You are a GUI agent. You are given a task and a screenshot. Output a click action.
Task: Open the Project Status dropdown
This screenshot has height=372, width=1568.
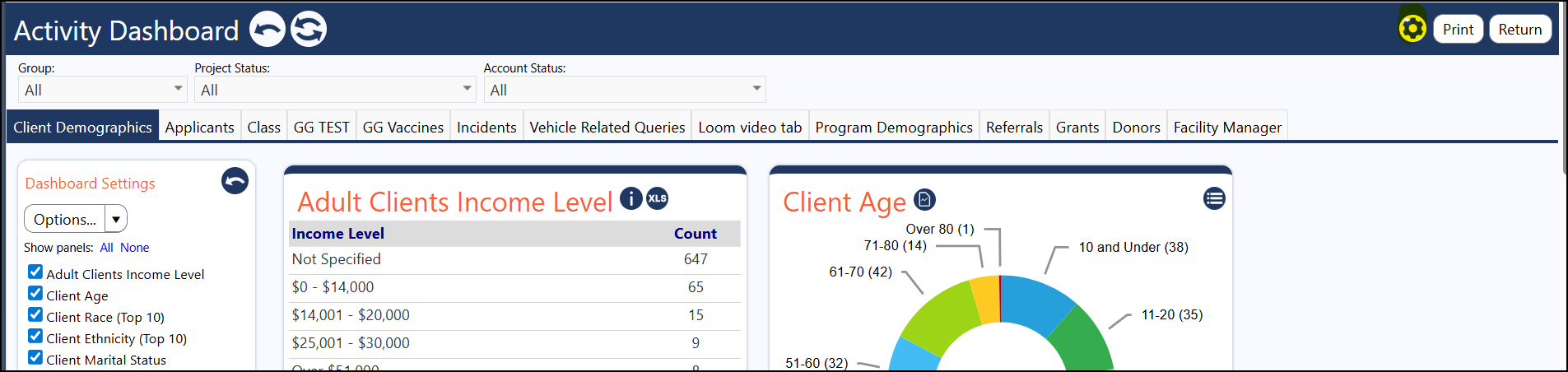pyautogui.click(x=335, y=89)
